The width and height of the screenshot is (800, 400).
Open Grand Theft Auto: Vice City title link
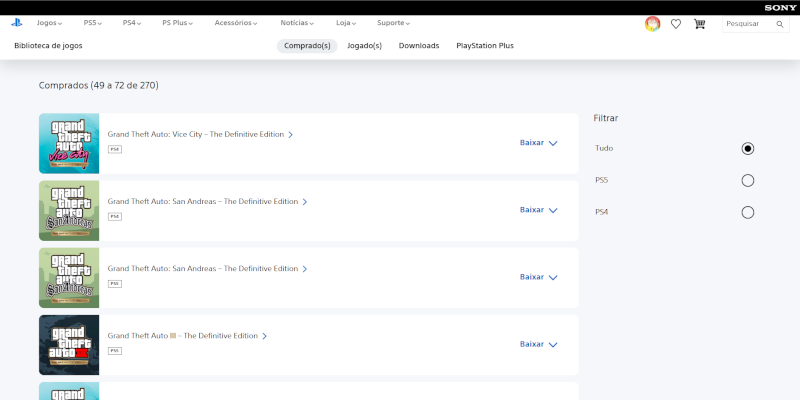click(x=195, y=135)
